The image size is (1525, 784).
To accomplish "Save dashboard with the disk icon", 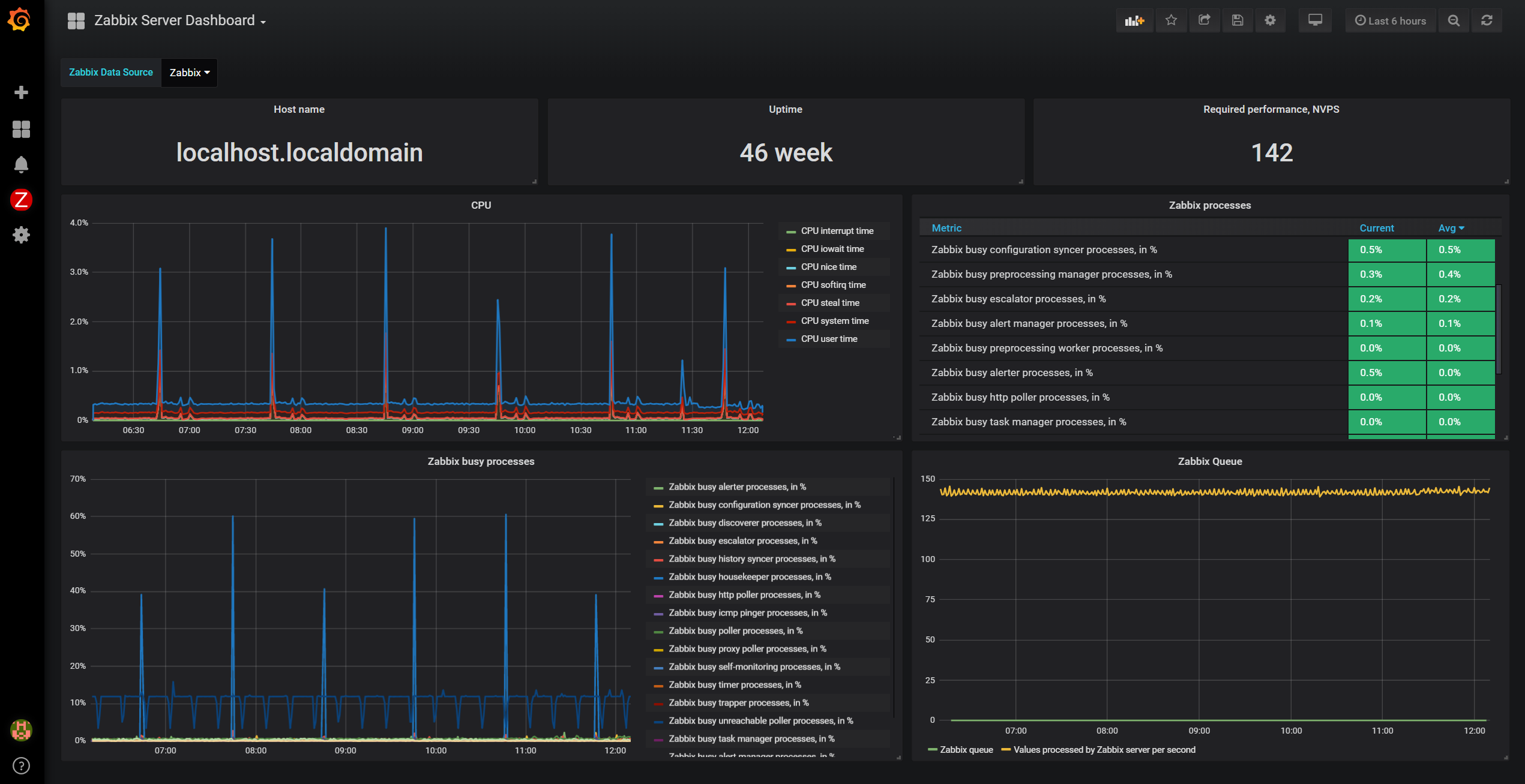I will tap(1237, 20).
